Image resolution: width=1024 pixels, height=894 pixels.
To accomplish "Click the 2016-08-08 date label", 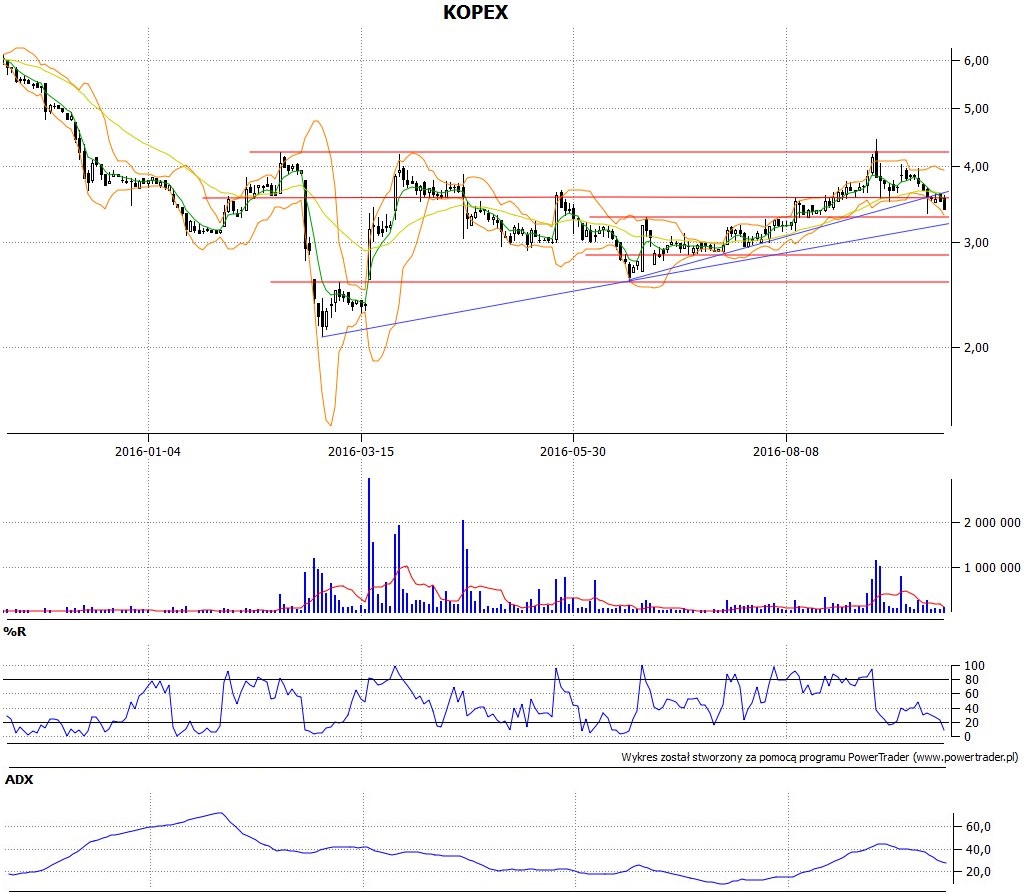I will pyautogui.click(x=786, y=451).
